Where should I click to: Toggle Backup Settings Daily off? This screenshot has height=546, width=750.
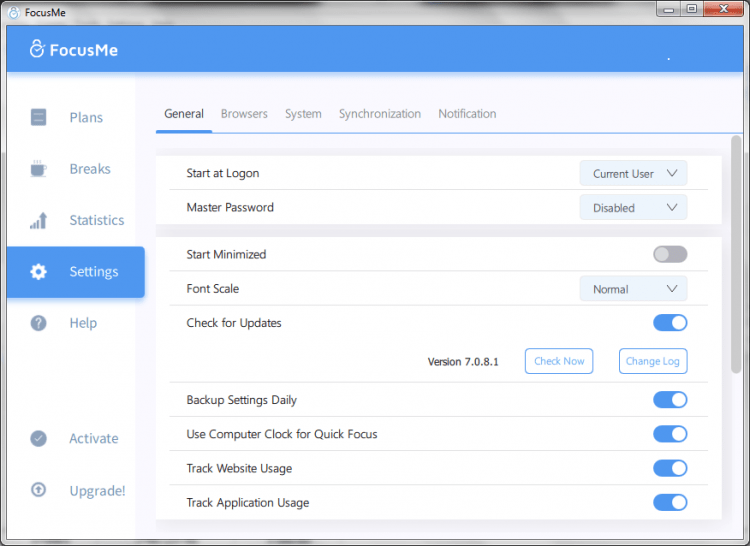(670, 399)
